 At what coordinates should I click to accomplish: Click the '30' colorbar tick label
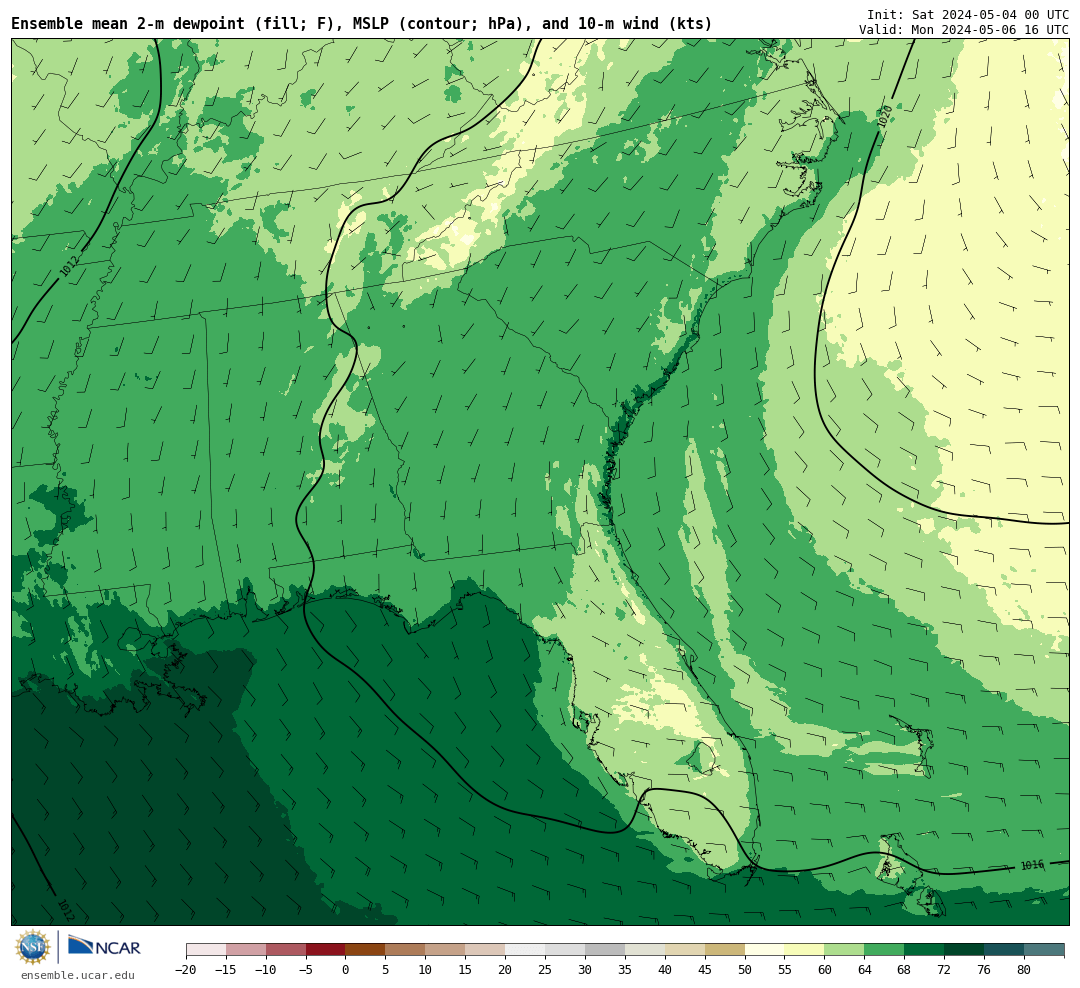pos(585,970)
